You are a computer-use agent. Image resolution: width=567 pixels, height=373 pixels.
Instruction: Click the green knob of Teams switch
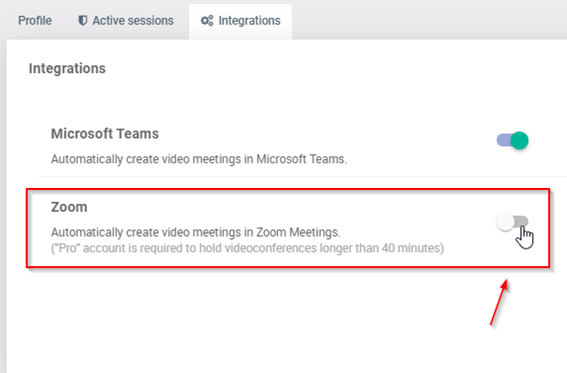(x=520, y=140)
